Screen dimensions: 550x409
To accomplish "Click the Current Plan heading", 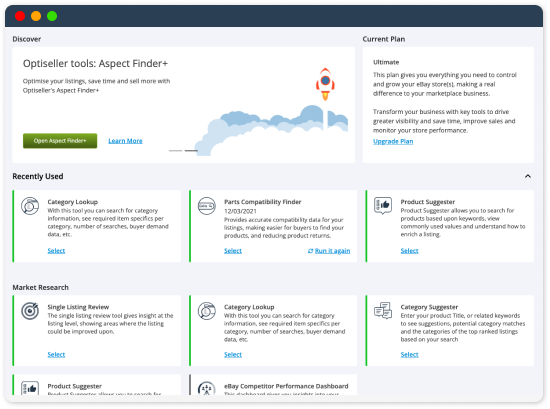I will pos(384,39).
